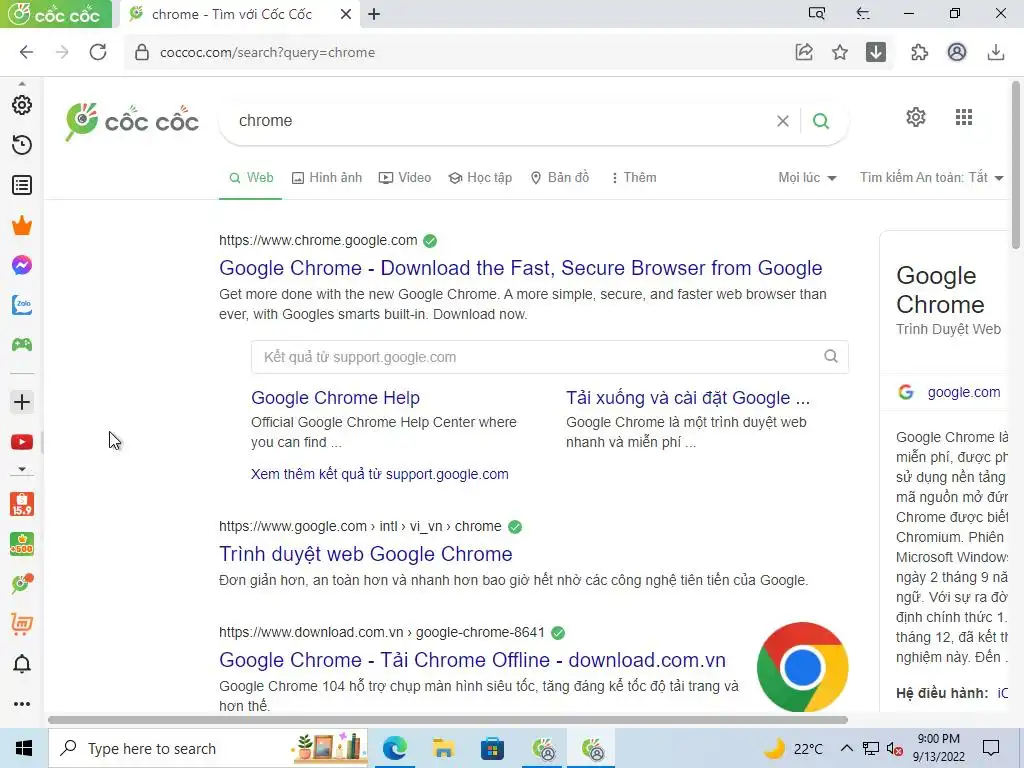Show hidden system tray icons
This screenshot has height=768, width=1024.
pyautogui.click(x=846, y=748)
